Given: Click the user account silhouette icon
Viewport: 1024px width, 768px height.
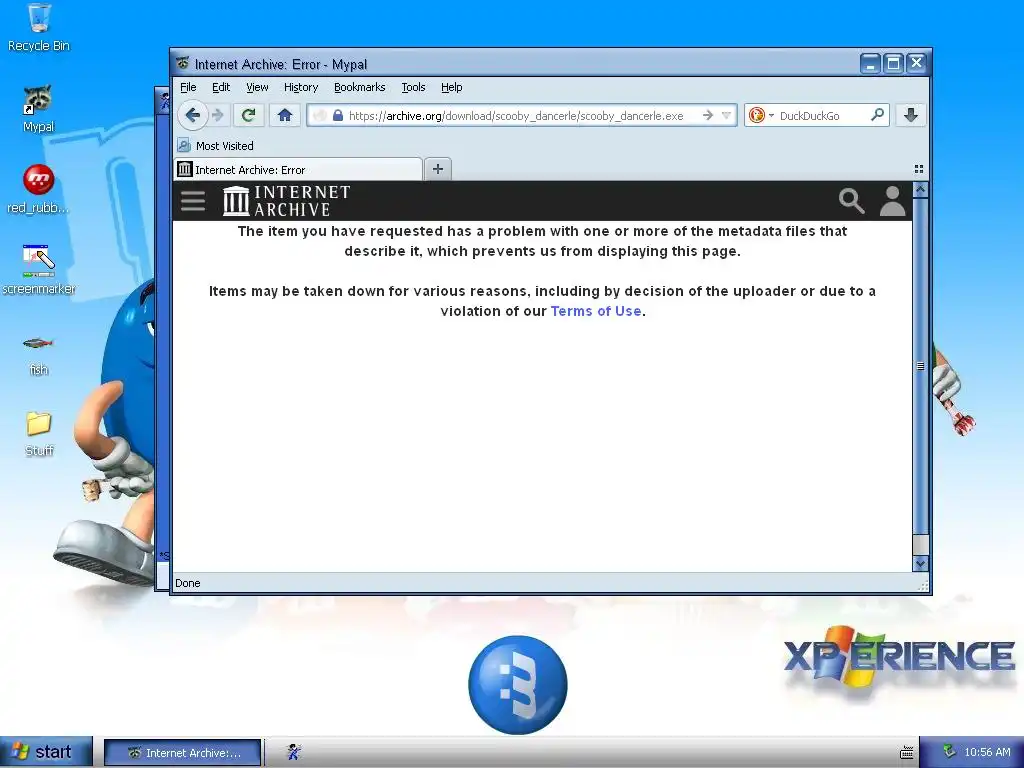Looking at the screenshot, I should (892, 201).
